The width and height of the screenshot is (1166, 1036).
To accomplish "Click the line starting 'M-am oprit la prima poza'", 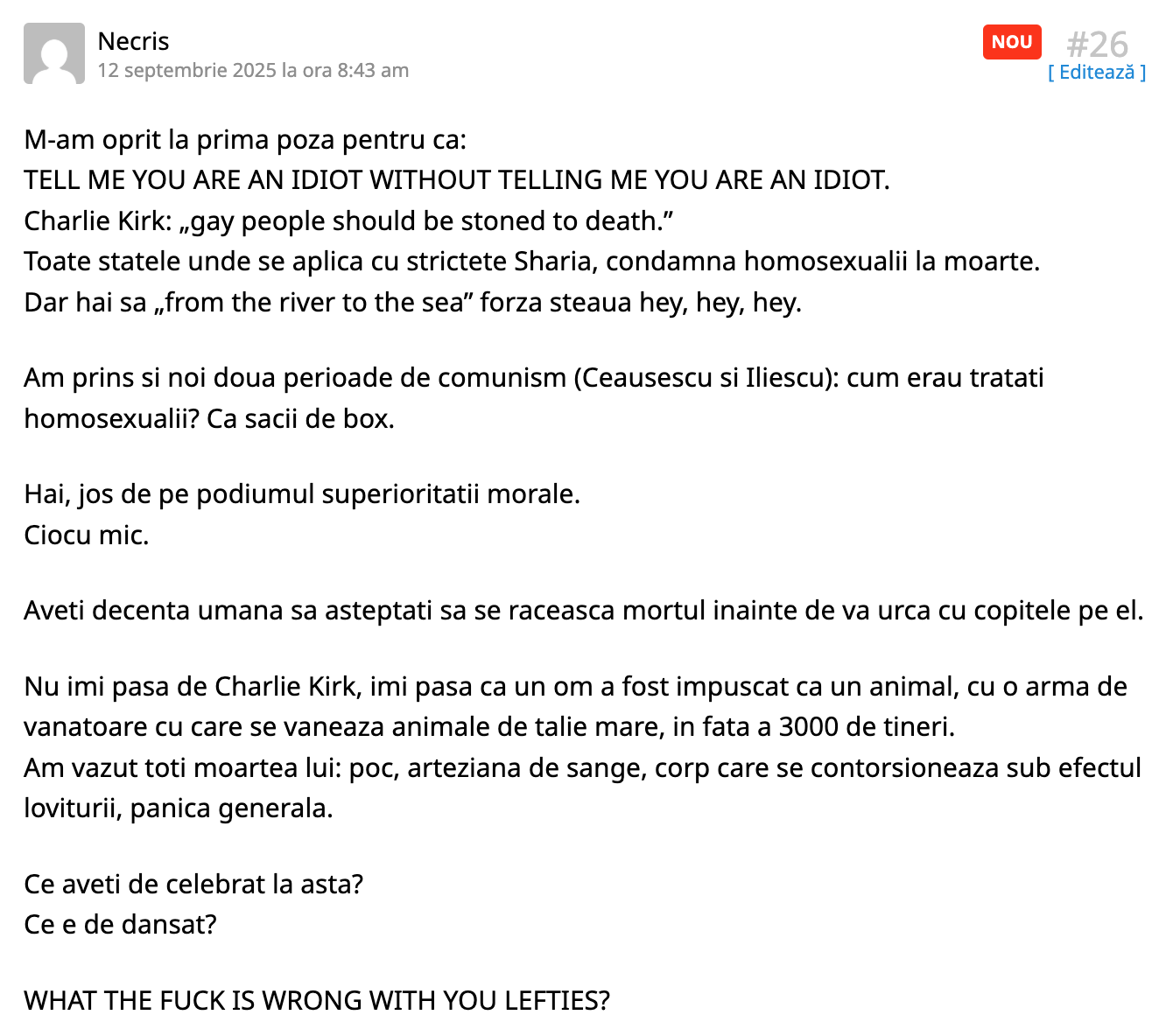I will pyautogui.click(x=245, y=140).
